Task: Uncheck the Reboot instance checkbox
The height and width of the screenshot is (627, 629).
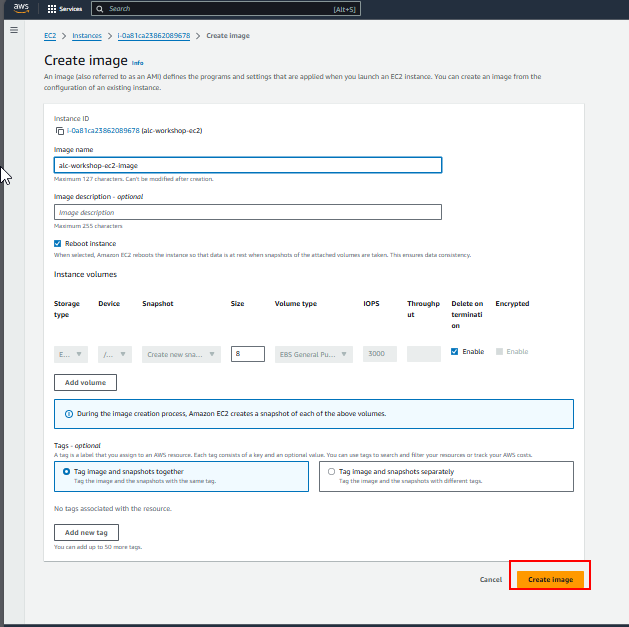Action: 58,243
